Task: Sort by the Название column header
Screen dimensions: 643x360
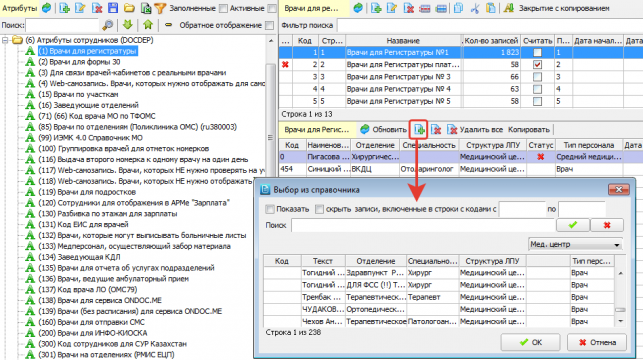Action: tap(403, 41)
